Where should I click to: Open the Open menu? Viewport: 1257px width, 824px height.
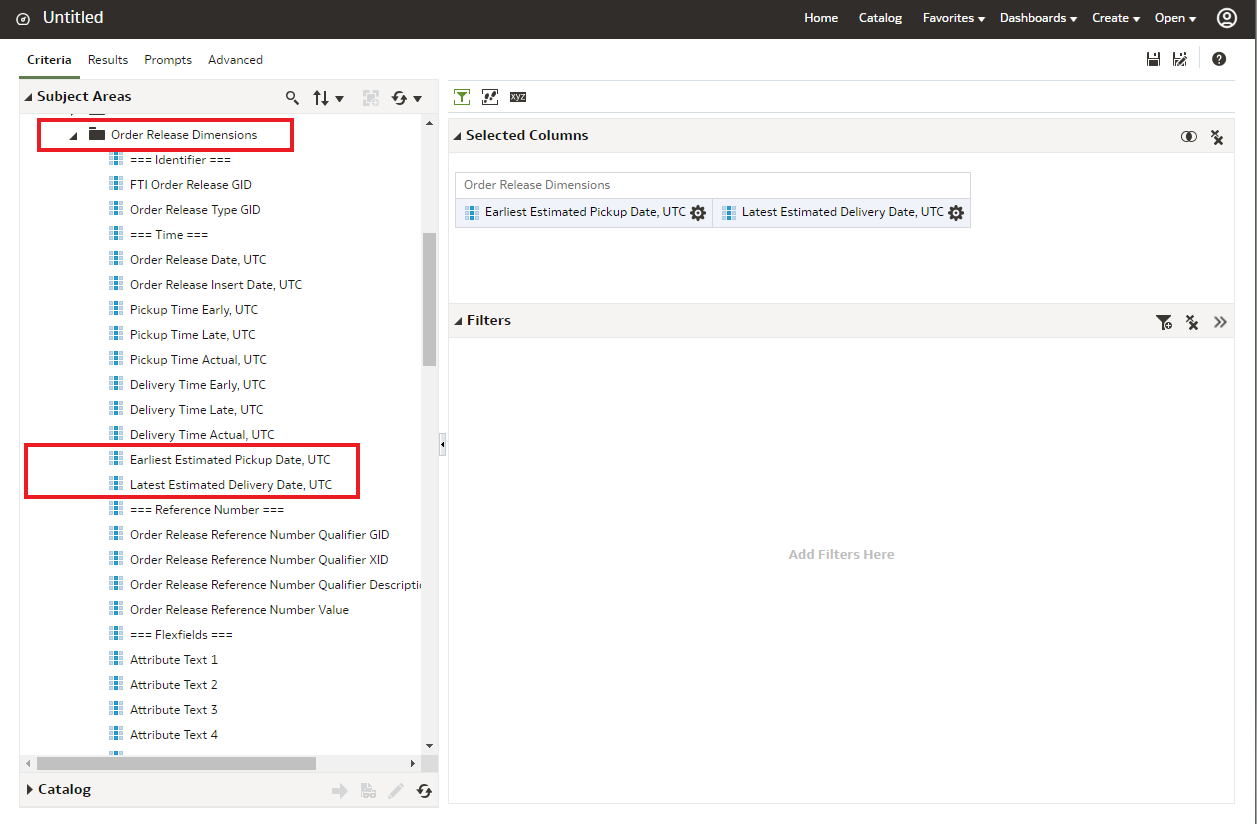(x=1175, y=18)
